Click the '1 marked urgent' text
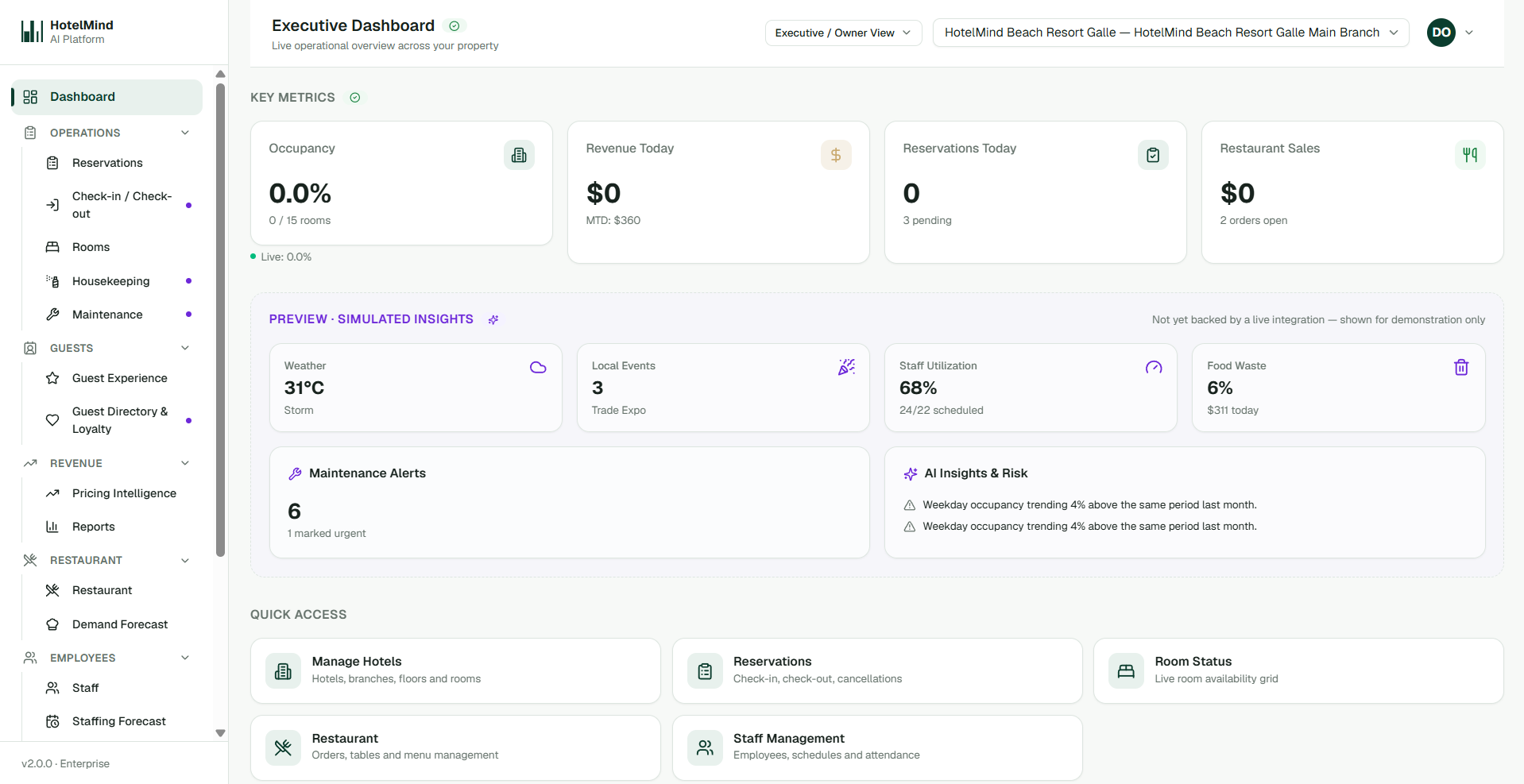Image resolution: width=1524 pixels, height=784 pixels. point(327,533)
